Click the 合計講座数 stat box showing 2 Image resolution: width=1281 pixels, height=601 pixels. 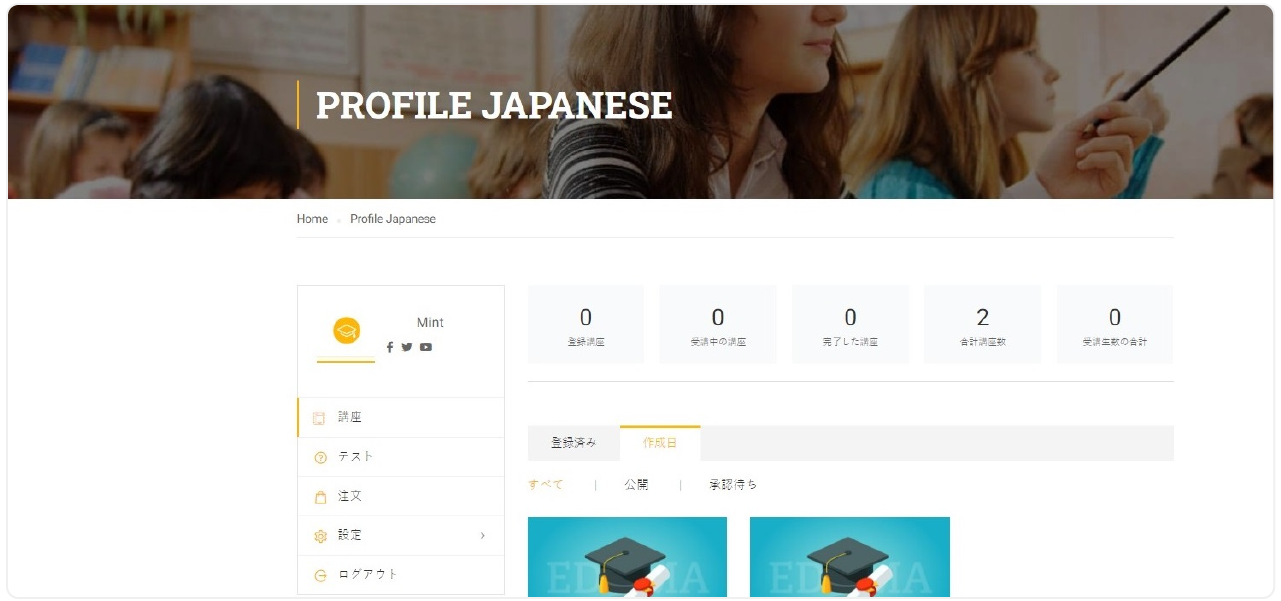coord(982,325)
